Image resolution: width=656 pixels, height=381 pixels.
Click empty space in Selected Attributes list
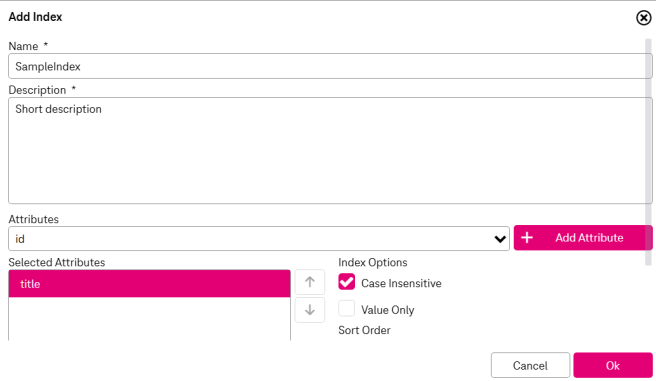(149, 319)
